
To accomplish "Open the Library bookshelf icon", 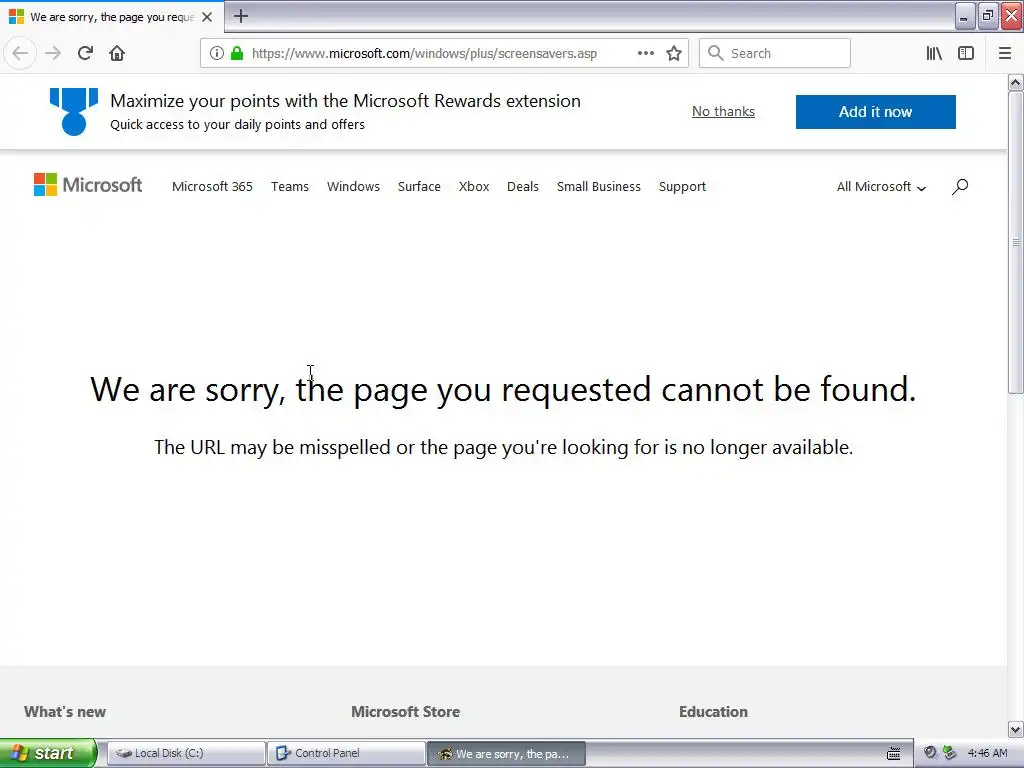I will click(x=934, y=53).
